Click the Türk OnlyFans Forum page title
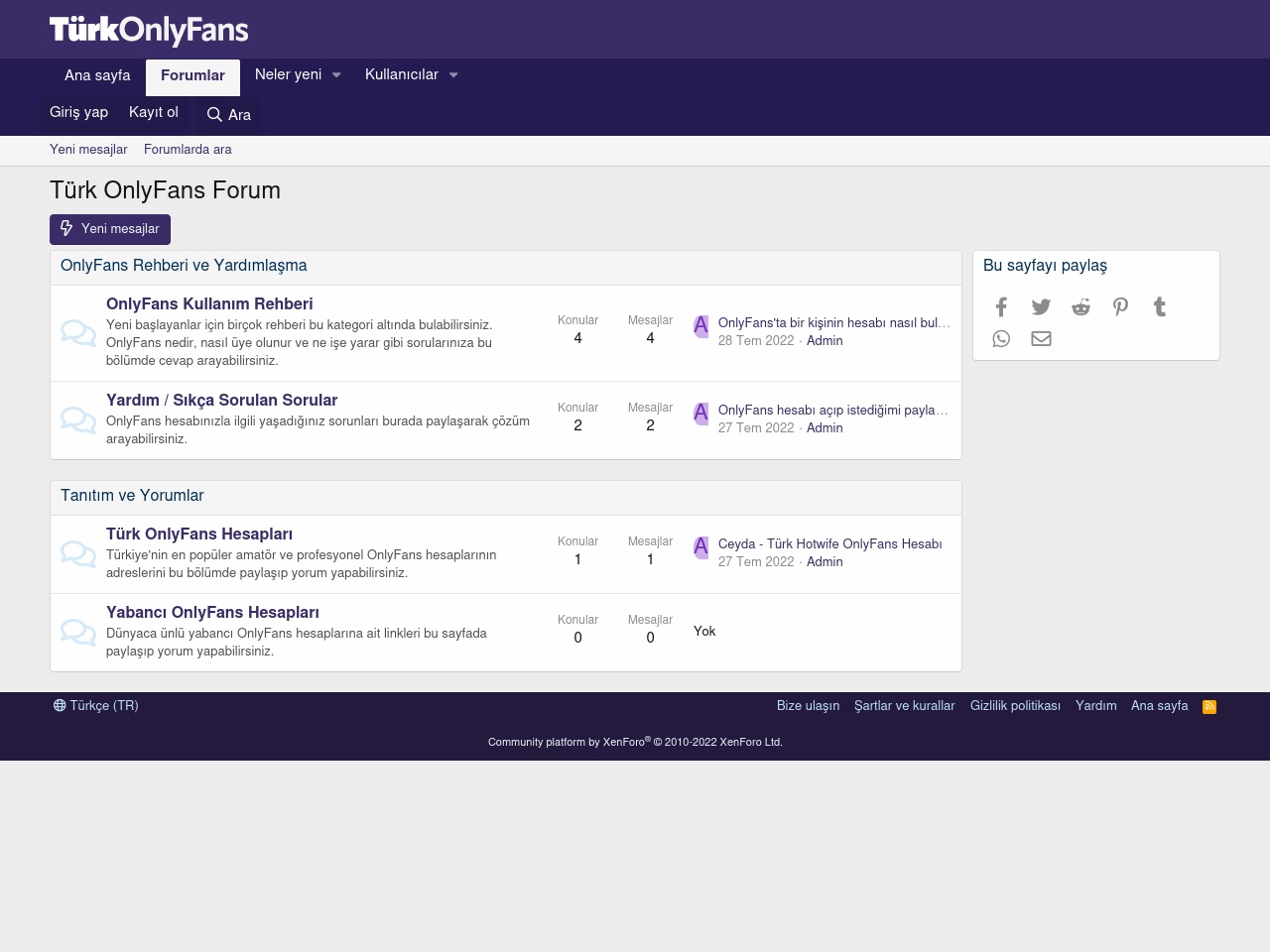Screen dimensions: 1270x952 165,191
